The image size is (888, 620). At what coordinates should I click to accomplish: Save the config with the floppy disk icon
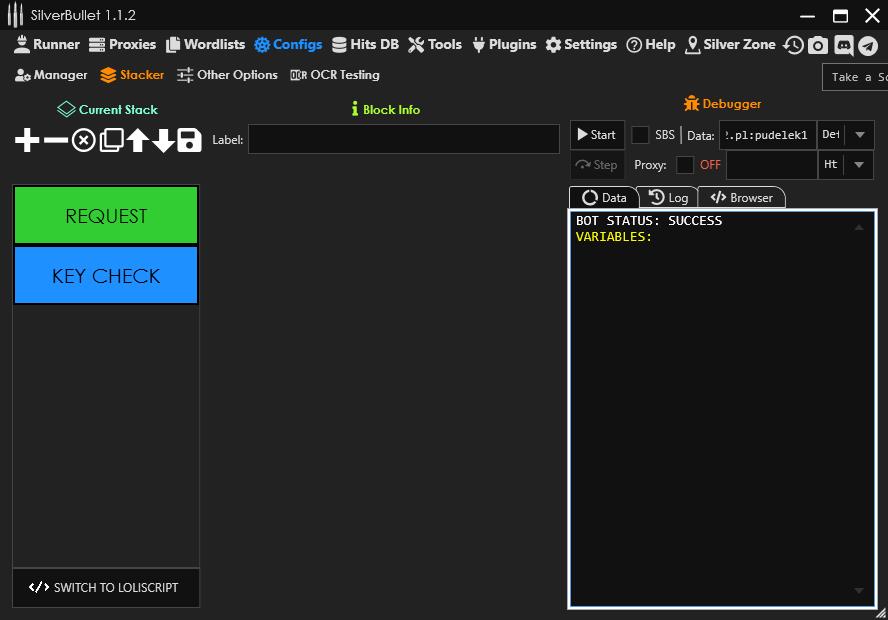(189, 140)
